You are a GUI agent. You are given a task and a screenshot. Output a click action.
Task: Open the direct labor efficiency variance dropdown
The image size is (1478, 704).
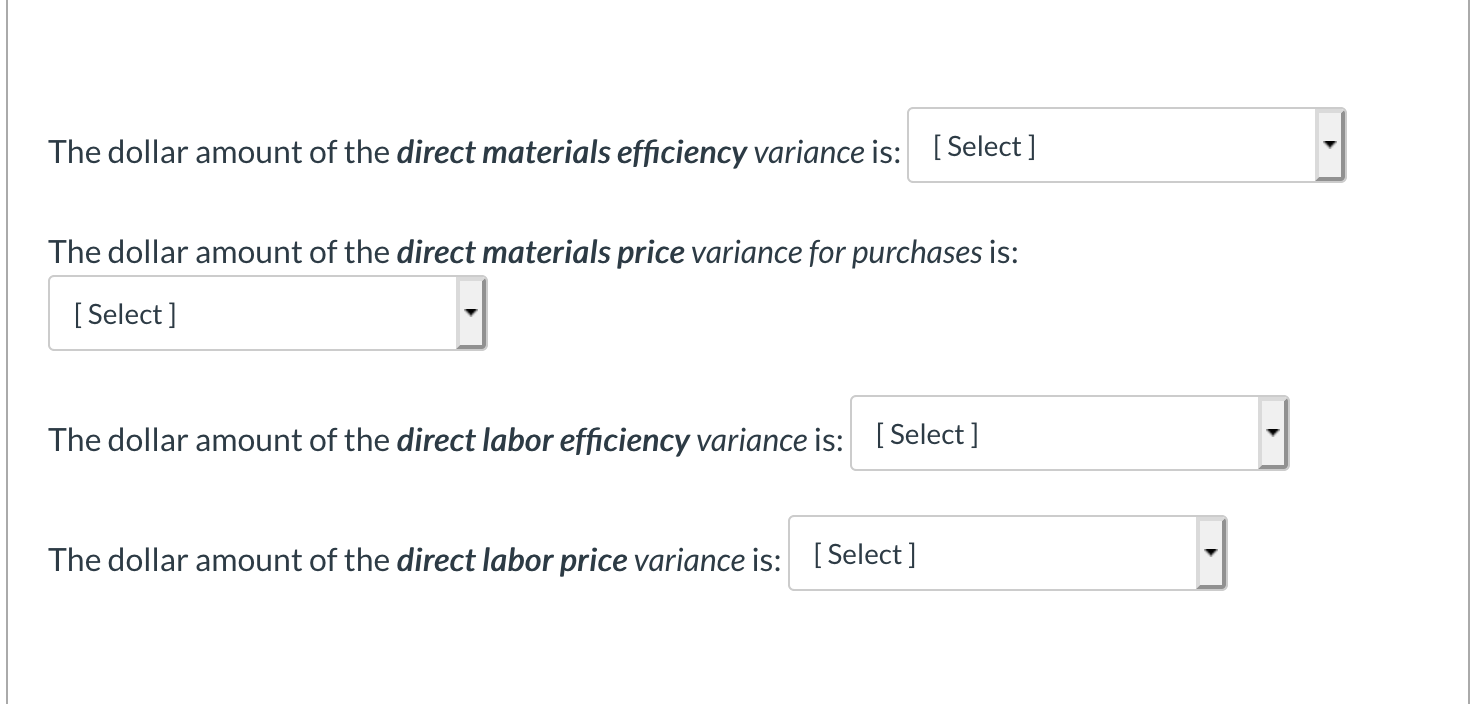click(1055, 434)
